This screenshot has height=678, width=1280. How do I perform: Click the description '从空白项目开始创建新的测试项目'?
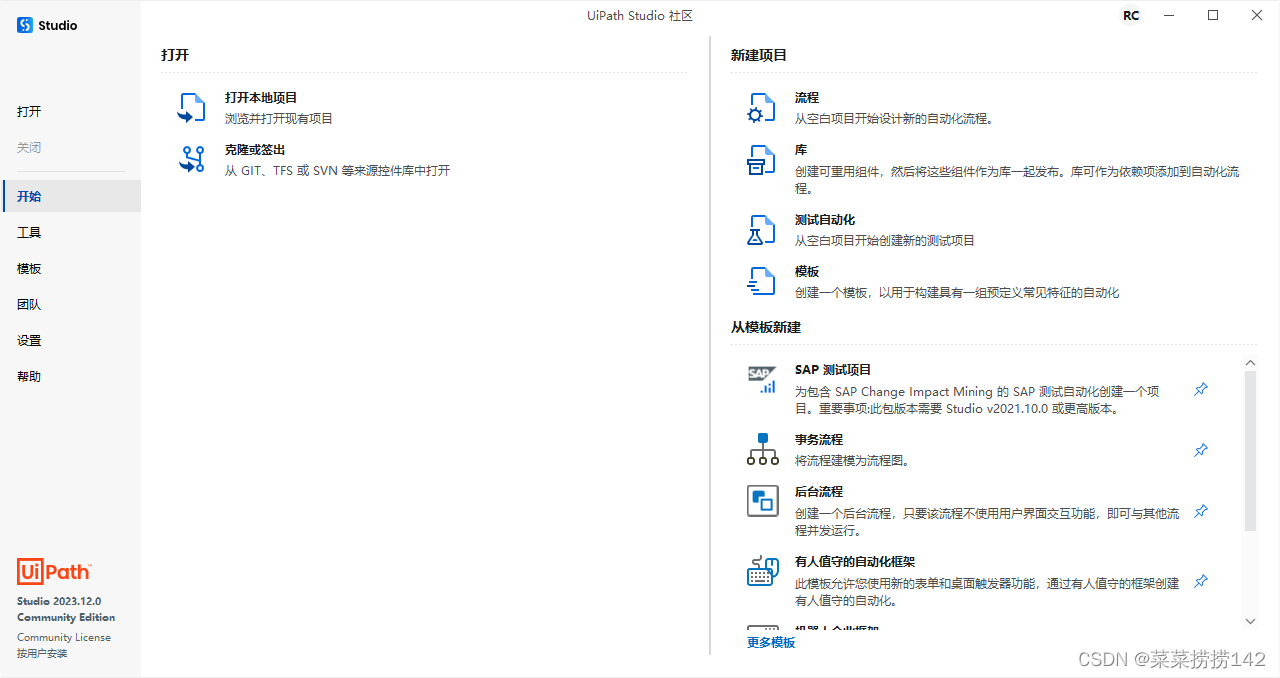885,241
